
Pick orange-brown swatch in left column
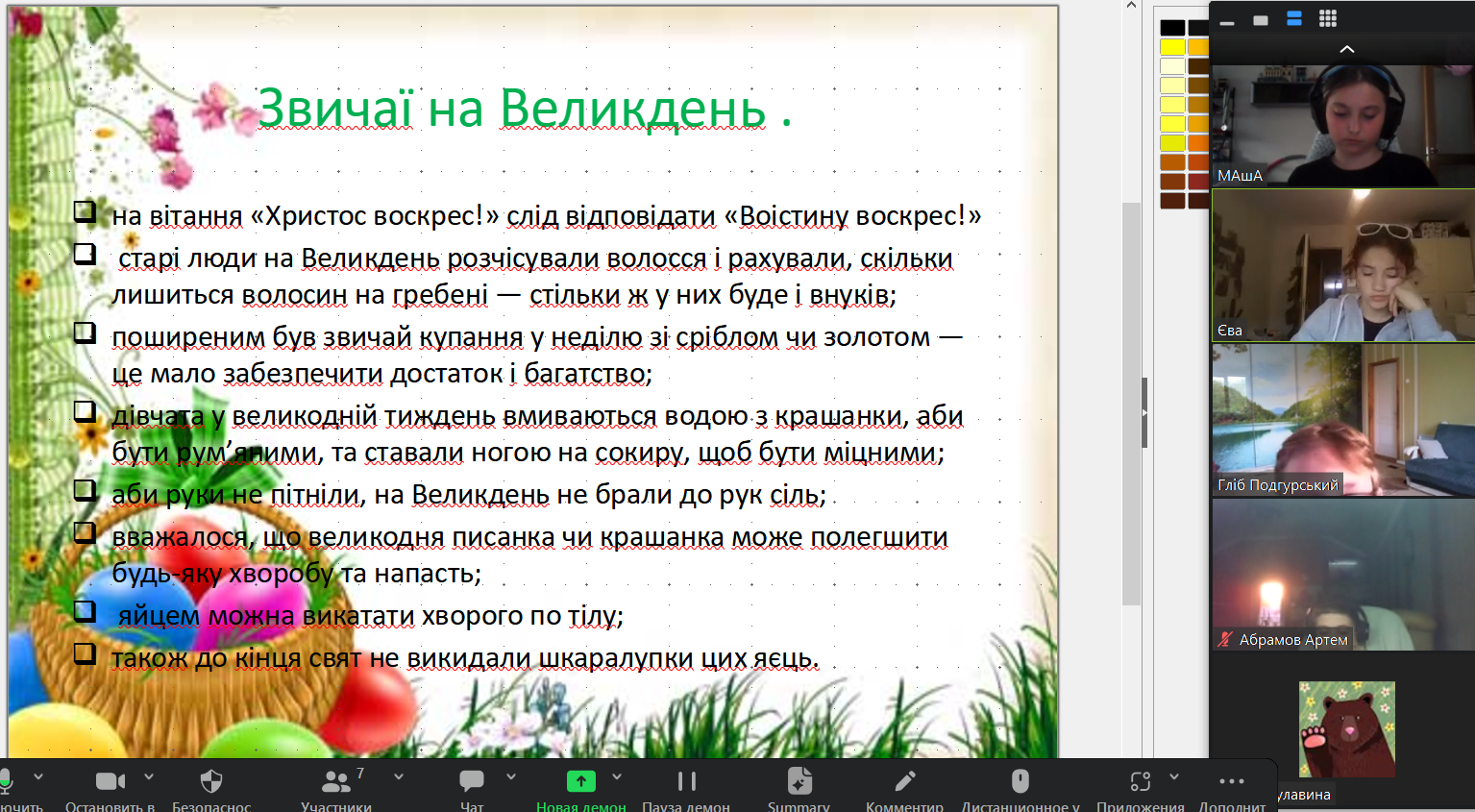(x=1171, y=161)
